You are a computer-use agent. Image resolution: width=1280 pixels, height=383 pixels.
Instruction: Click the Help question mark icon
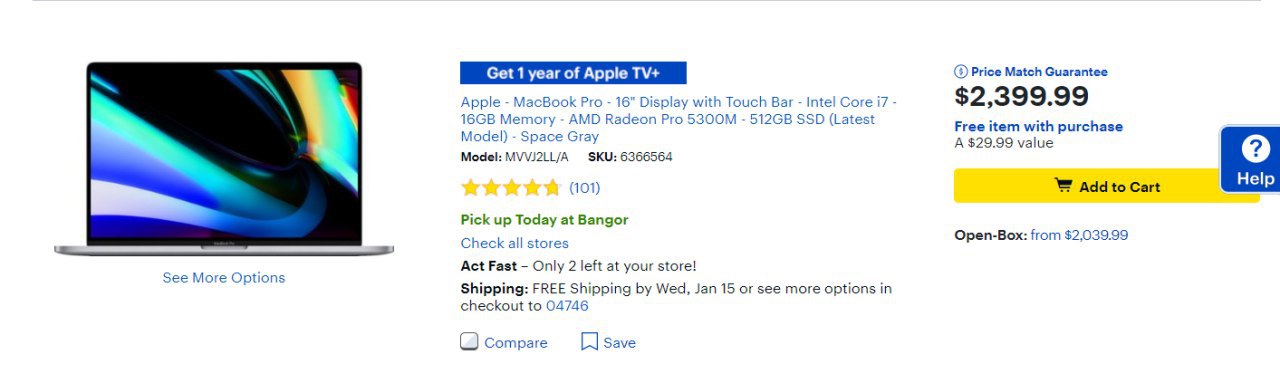pyautogui.click(x=1255, y=150)
